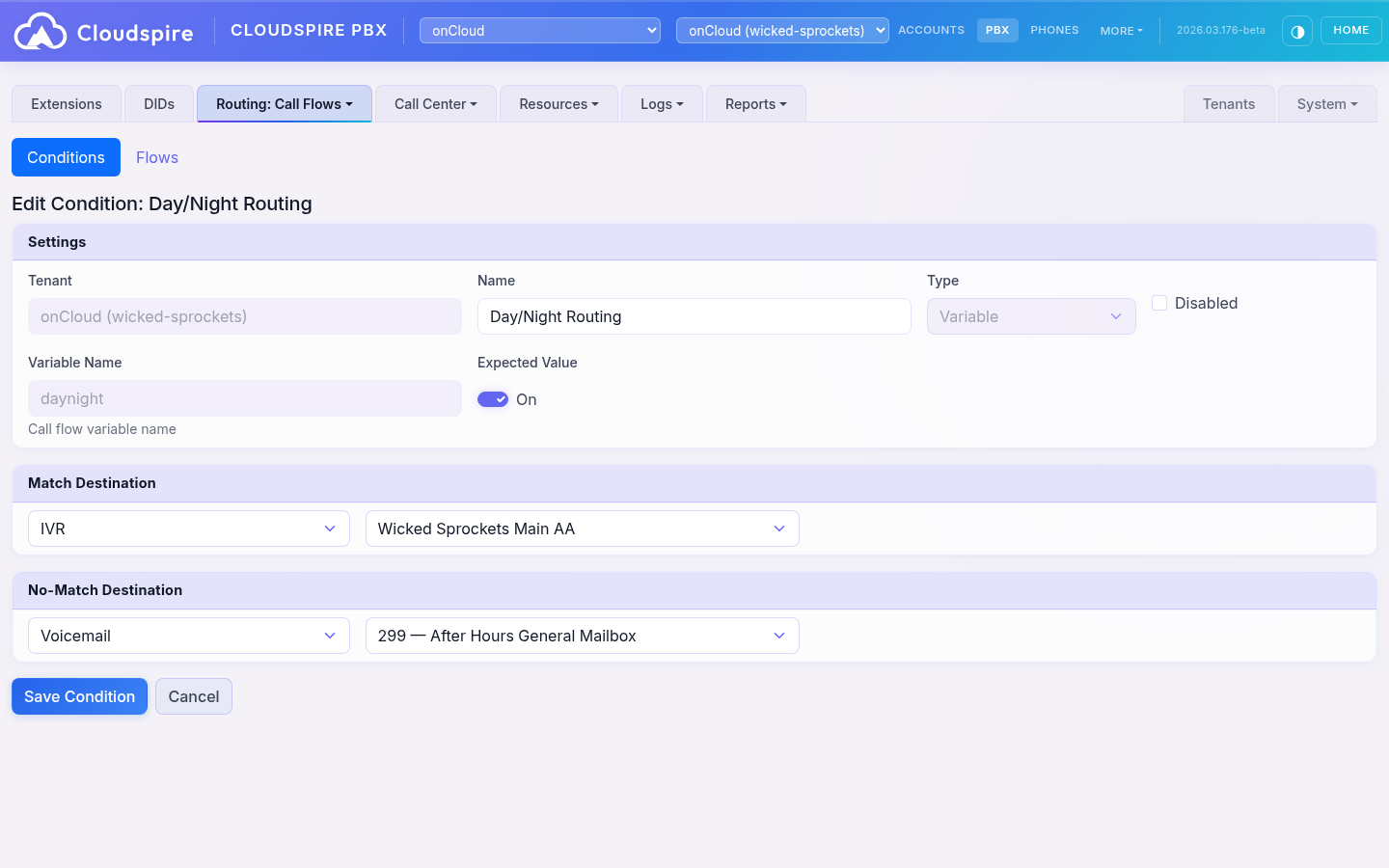Turn off the Expected Value switch
Viewport: 1389px width, 868px height.
pos(493,398)
